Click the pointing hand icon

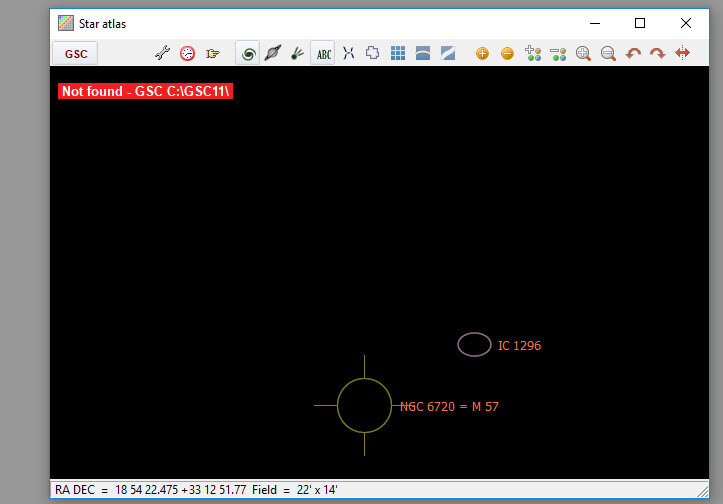click(x=213, y=53)
